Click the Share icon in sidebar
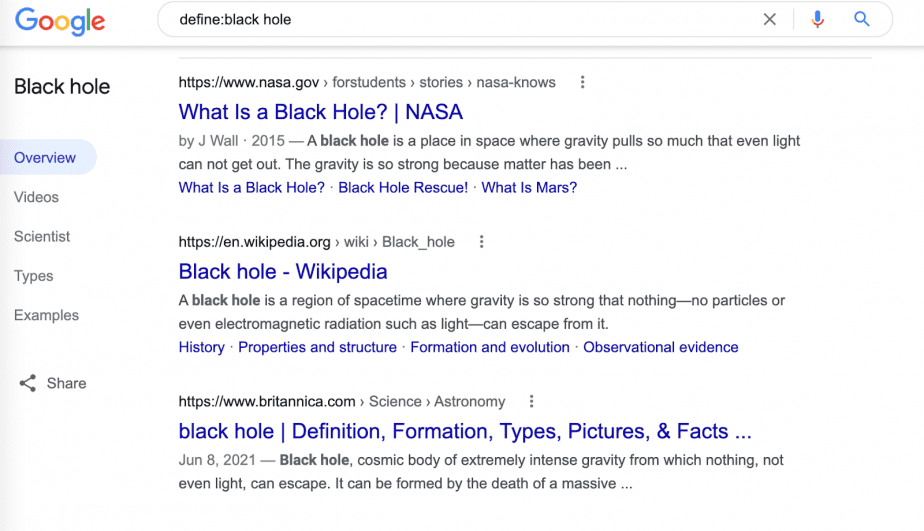This screenshot has width=924, height=531. (28, 383)
